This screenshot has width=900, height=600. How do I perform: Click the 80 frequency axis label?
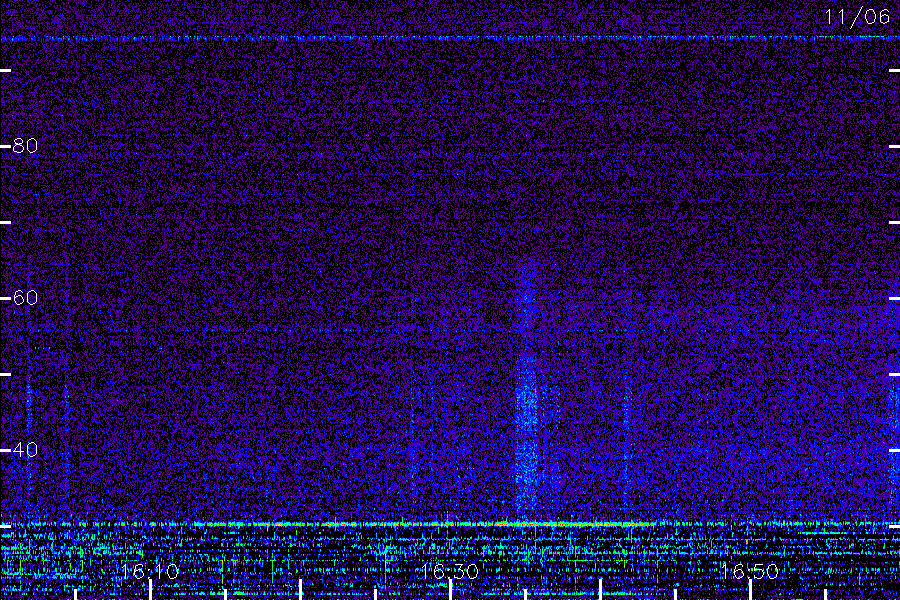[x=25, y=146]
